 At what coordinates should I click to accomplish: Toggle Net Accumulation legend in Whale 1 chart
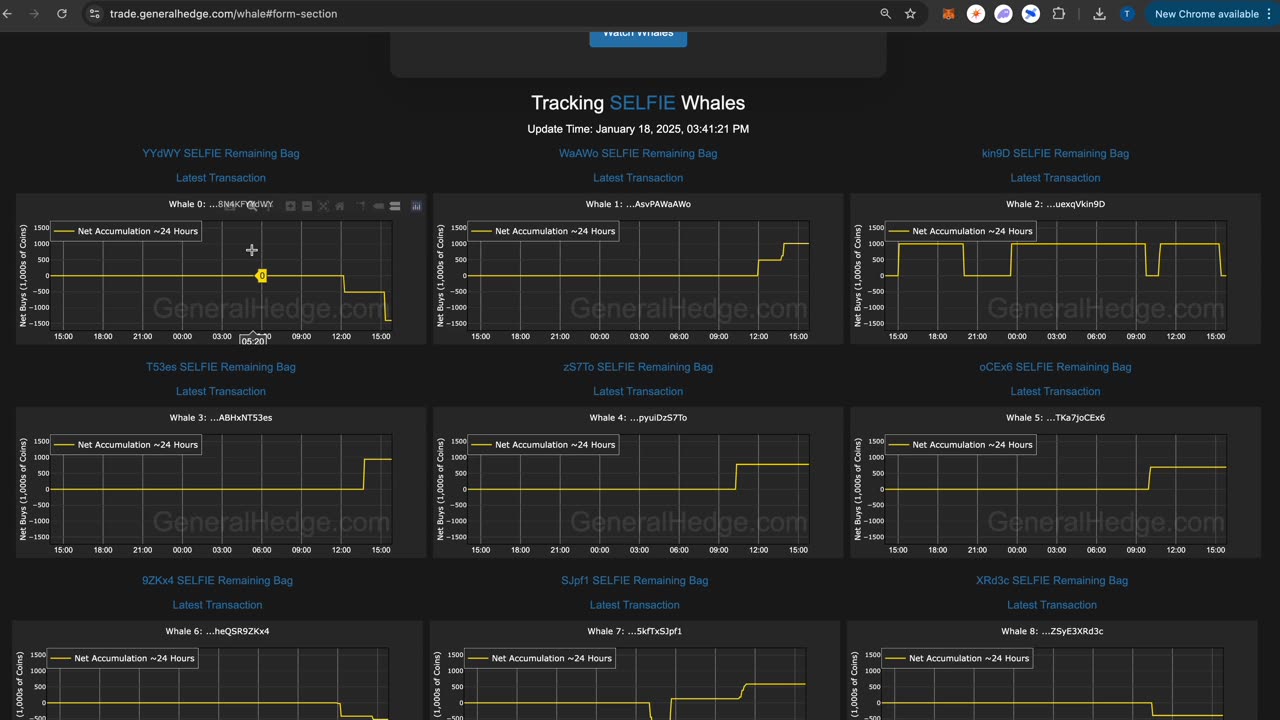(543, 231)
